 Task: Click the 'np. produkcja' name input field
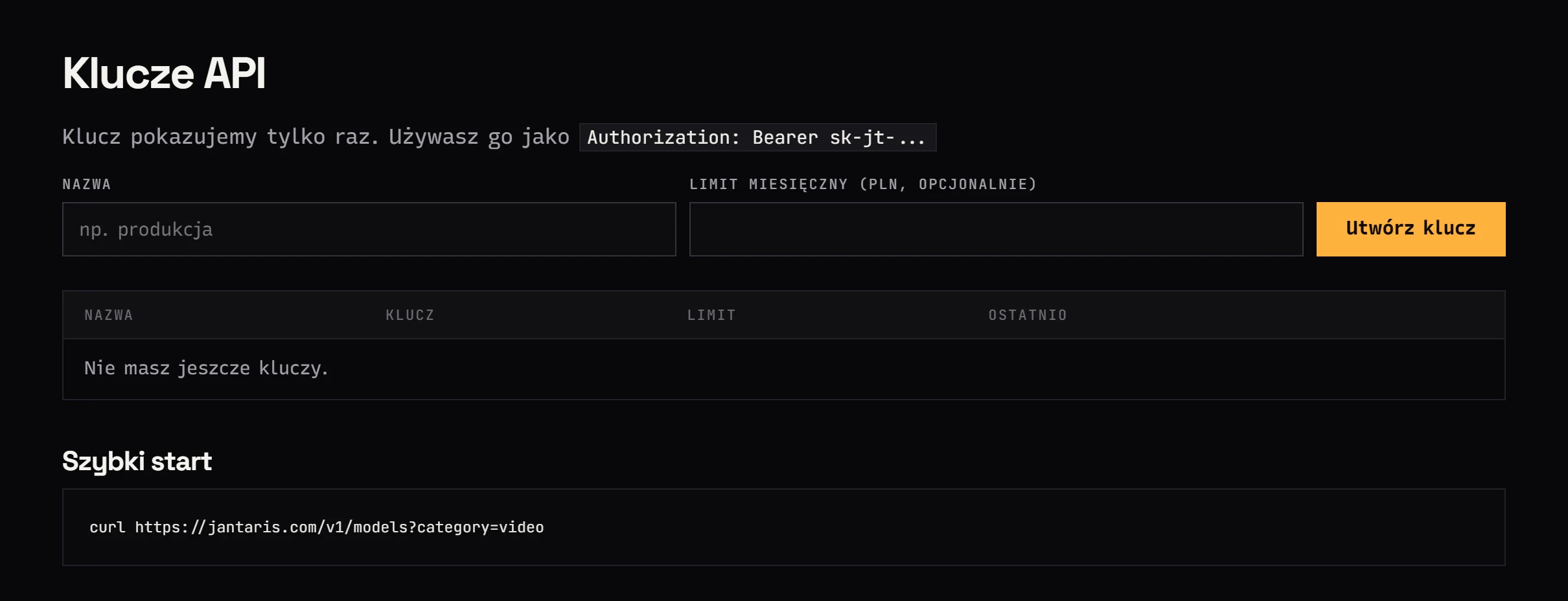pos(369,229)
